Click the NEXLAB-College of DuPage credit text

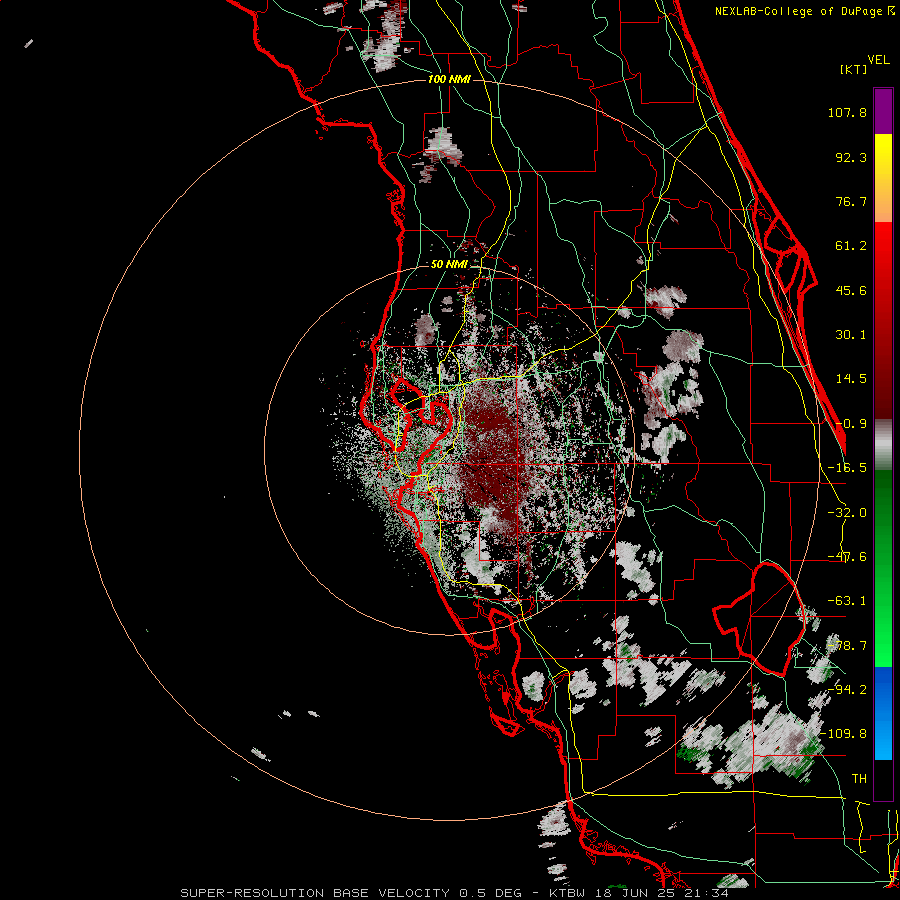799,11
